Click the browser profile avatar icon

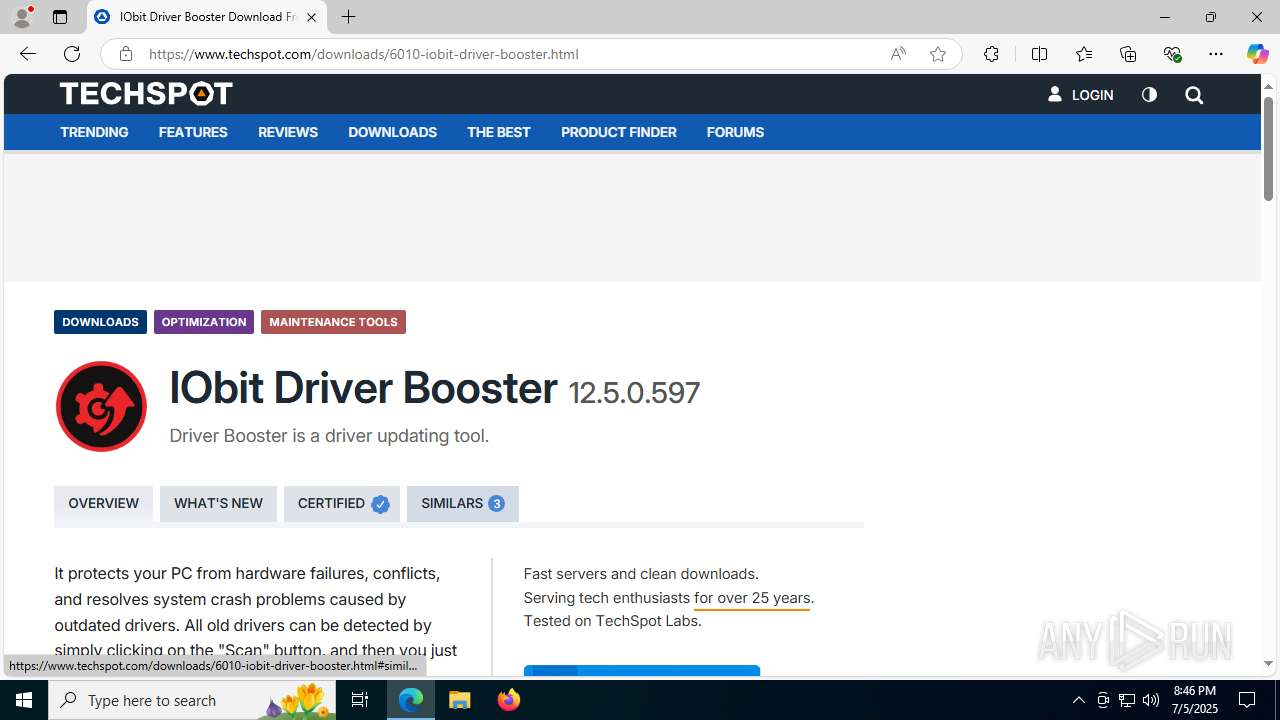tap(22, 17)
